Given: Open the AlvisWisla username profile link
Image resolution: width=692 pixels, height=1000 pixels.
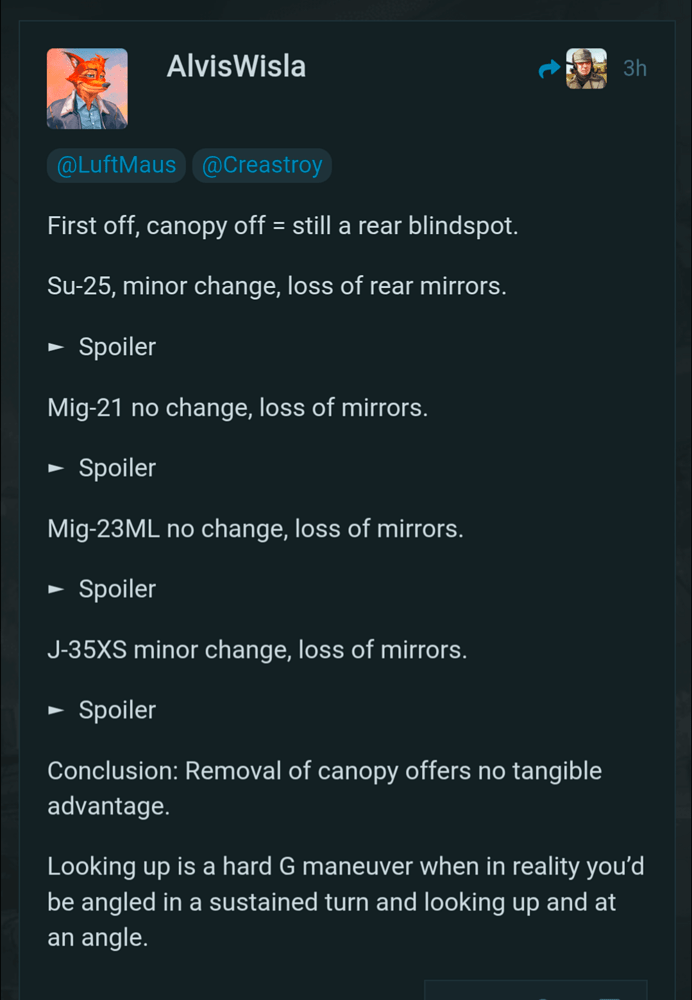Looking at the screenshot, I should pyautogui.click(x=236, y=67).
